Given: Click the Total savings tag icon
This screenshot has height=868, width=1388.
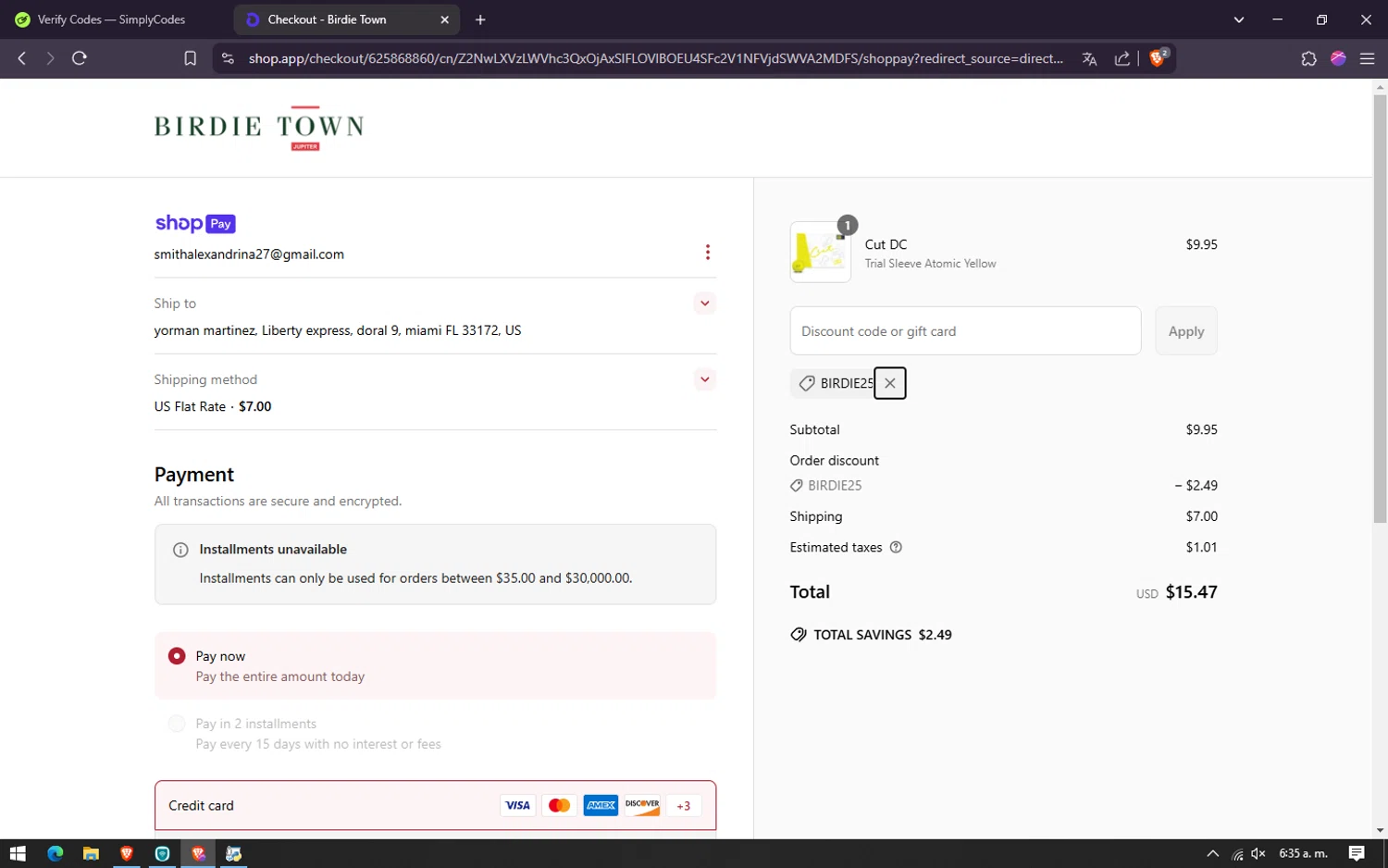Looking at the screenshot, I should coord(799,635).
